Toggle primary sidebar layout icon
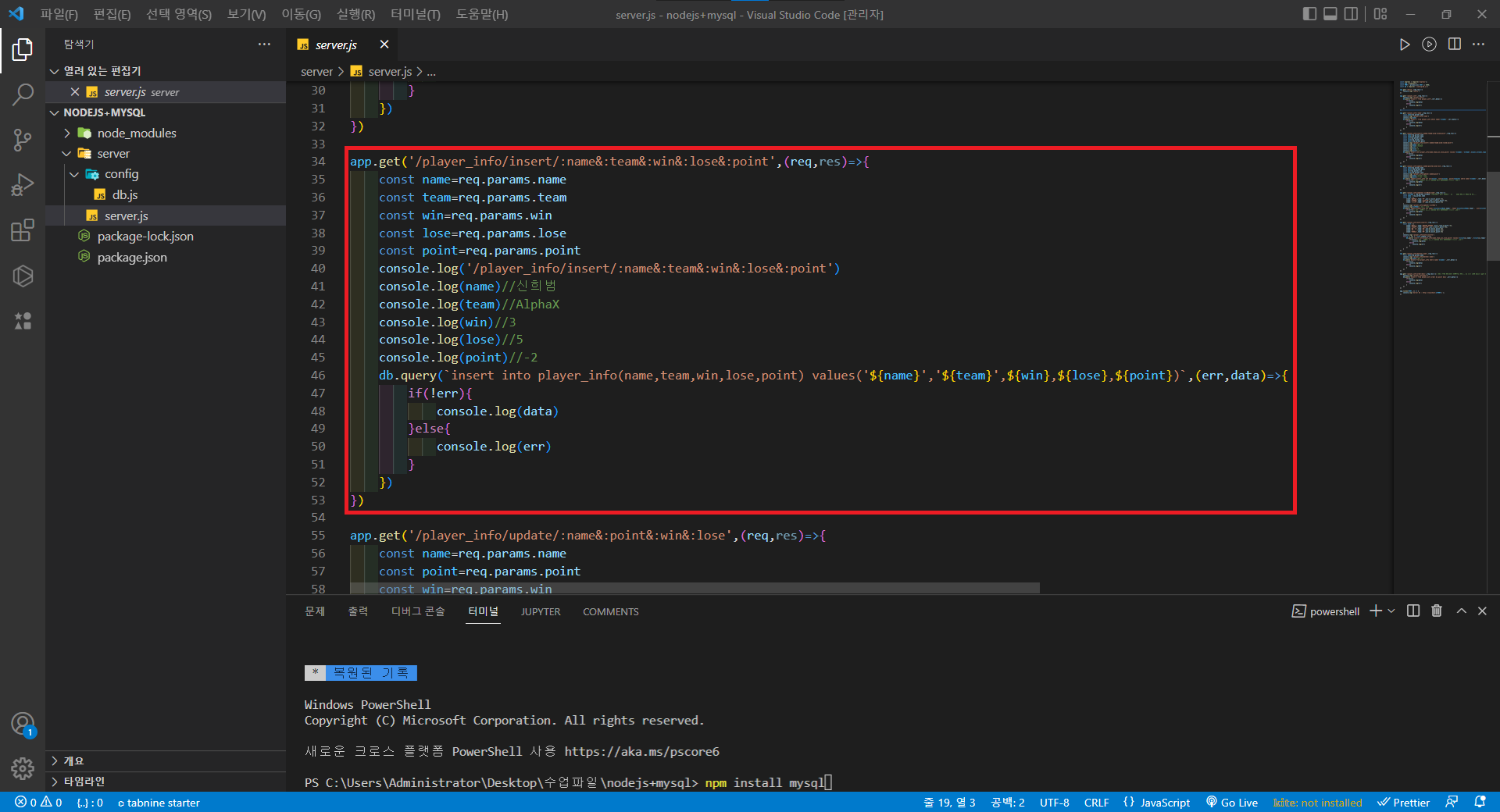This screenshot has width=1500, height=812. coord(1310,14)
